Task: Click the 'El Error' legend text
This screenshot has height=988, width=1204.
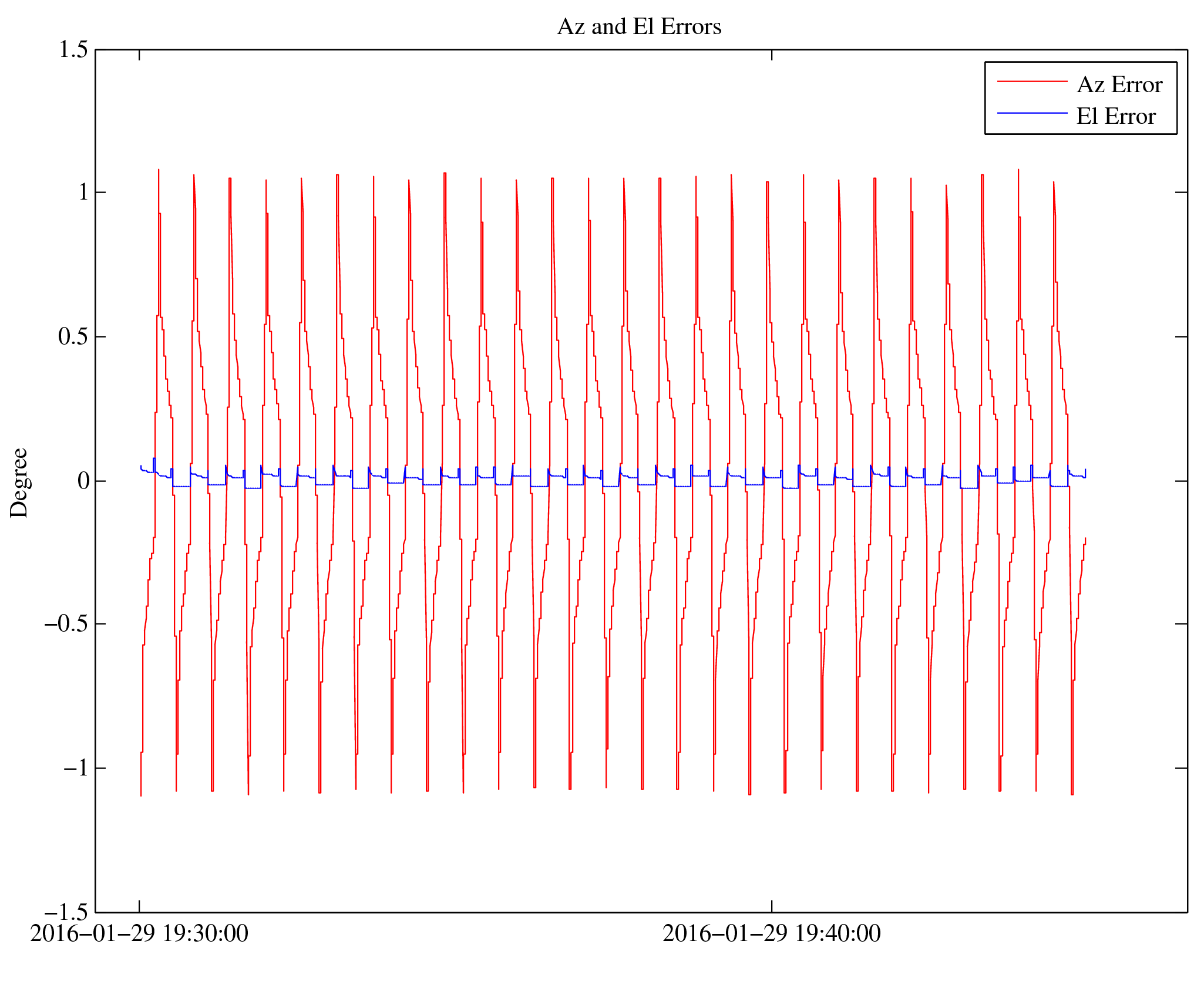Action: click(1115, 116)
